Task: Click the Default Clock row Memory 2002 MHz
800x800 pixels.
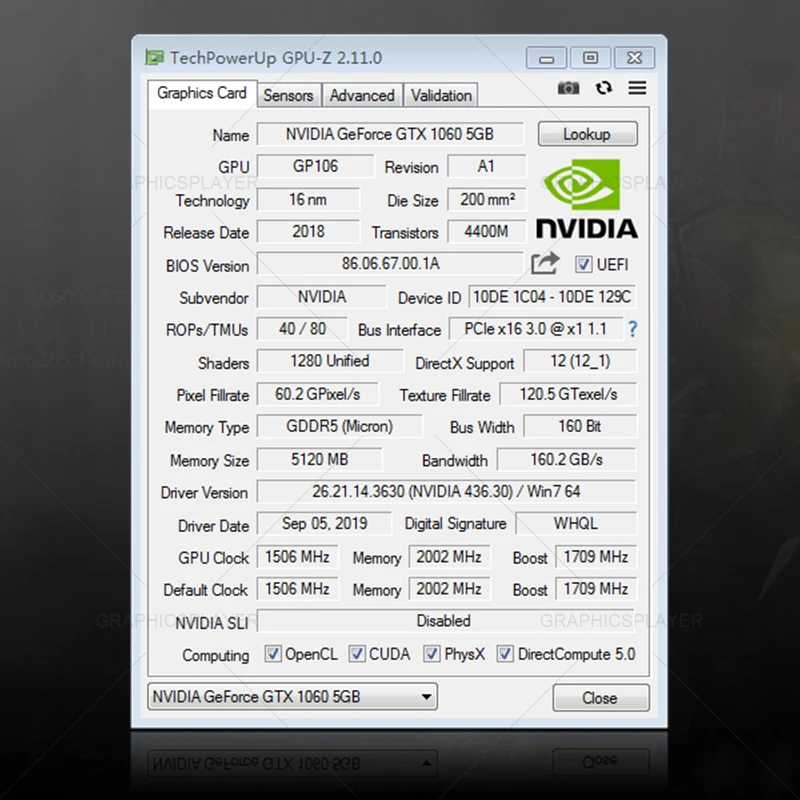Action: pos(449,589)
